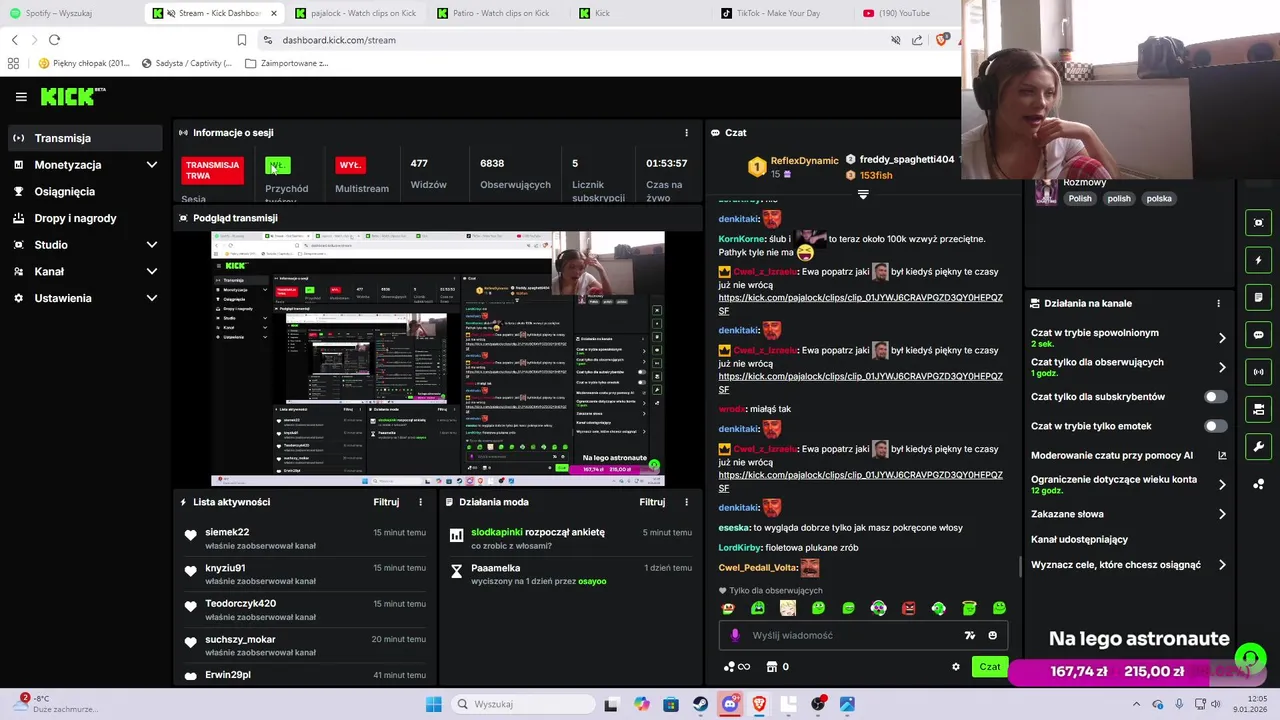Screen dimensions: 1280x720
Task: Open Lista aktywności three-dot menu
Action: point(420,502)
